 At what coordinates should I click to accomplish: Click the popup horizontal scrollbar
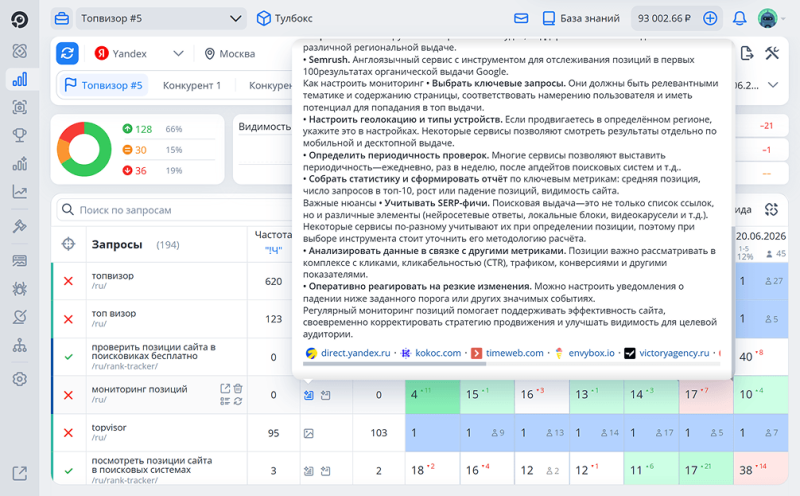click(394, 364)
